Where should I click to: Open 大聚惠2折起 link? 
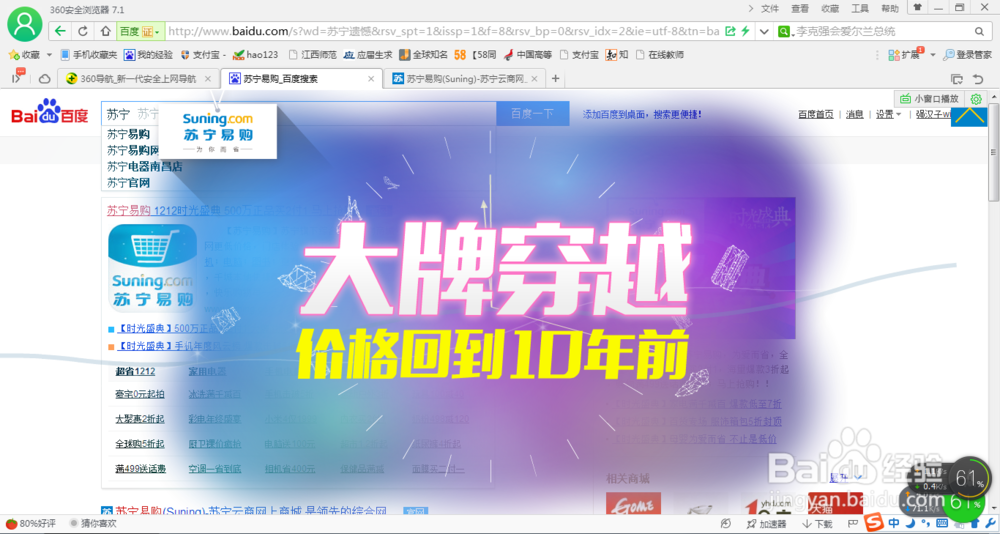point(140,419)
